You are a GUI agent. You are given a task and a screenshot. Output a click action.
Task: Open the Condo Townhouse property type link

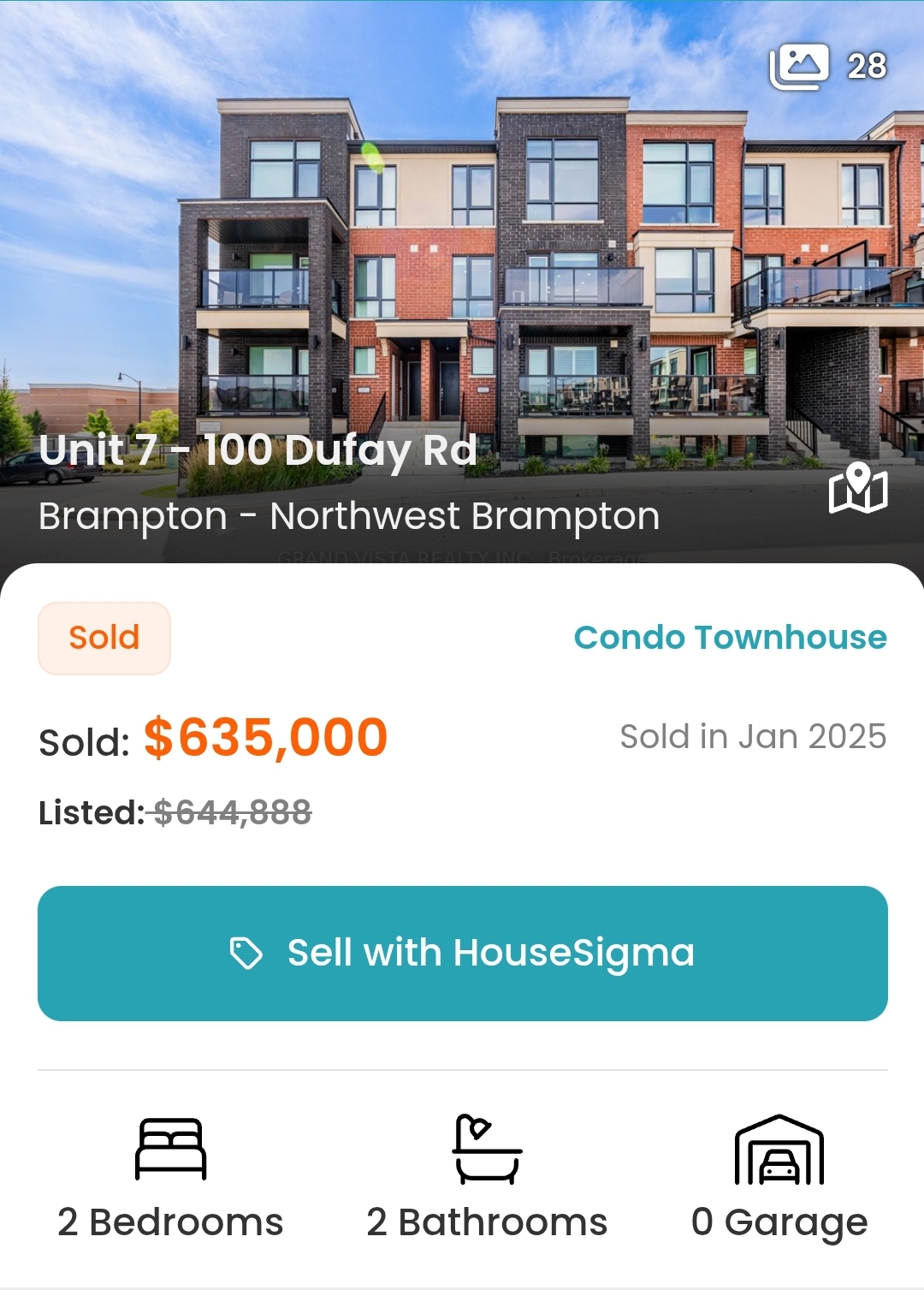pos(730,638)
